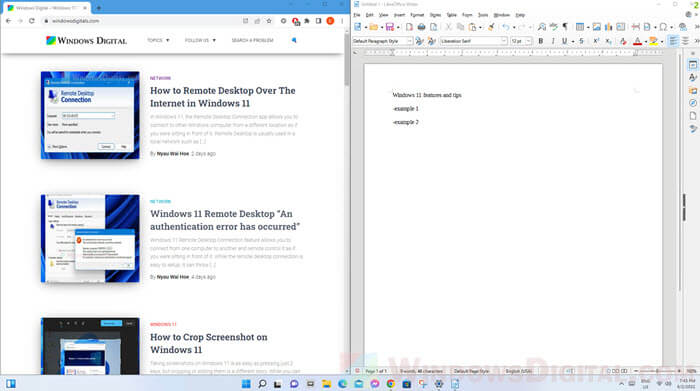700x391 pixels.
Task: Bookmark this page with star icon
Action: pos(269,21)
